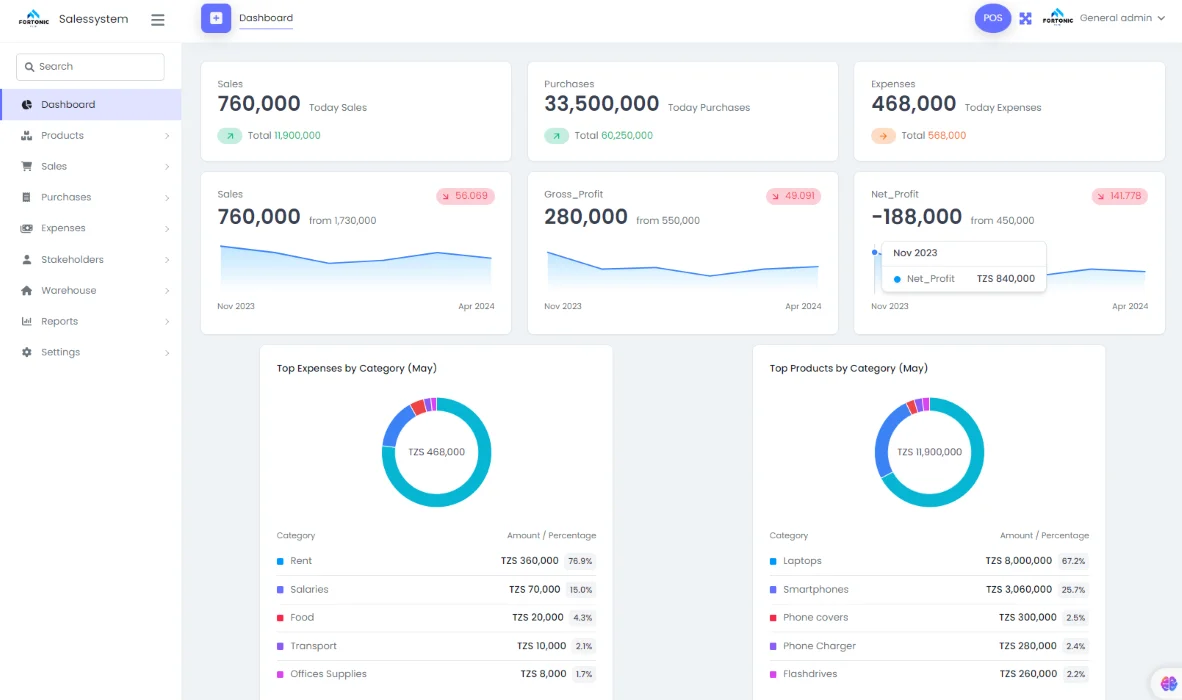Viewport: 1182px width, 700px height.
Task: Select the Reports bar-chart icon
Action: (x=24, y=321)
